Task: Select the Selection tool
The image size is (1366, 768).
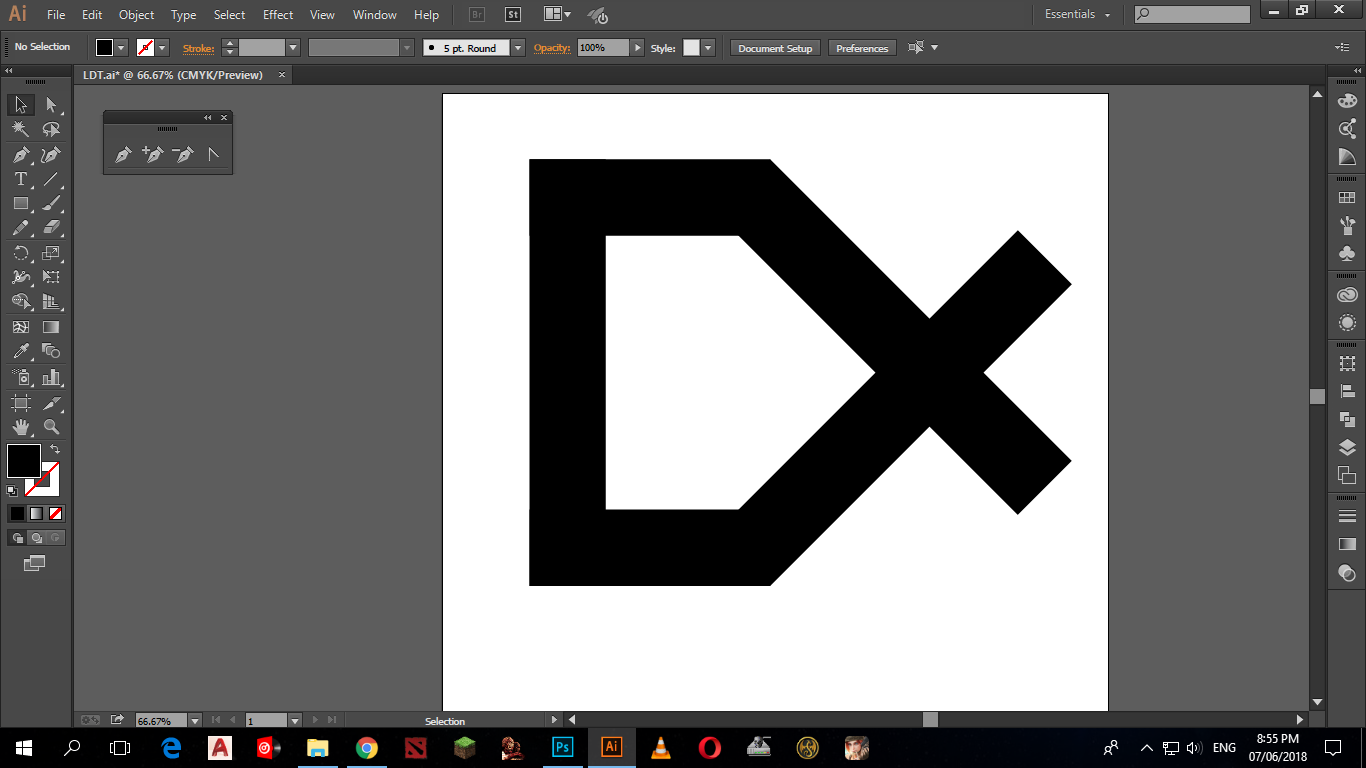Action: point(21,105)
